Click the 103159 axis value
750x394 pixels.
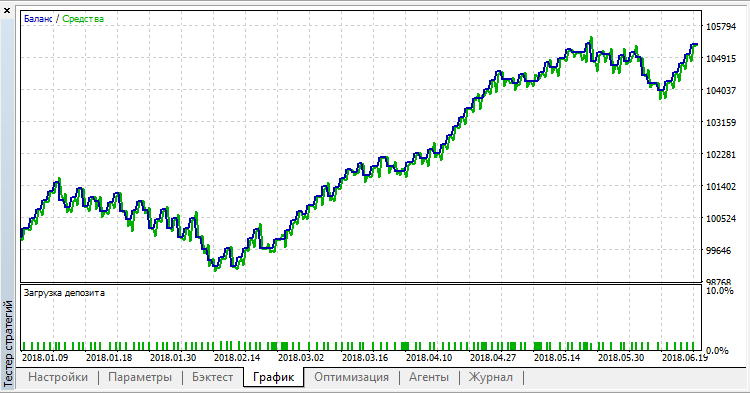coord(721,122)
